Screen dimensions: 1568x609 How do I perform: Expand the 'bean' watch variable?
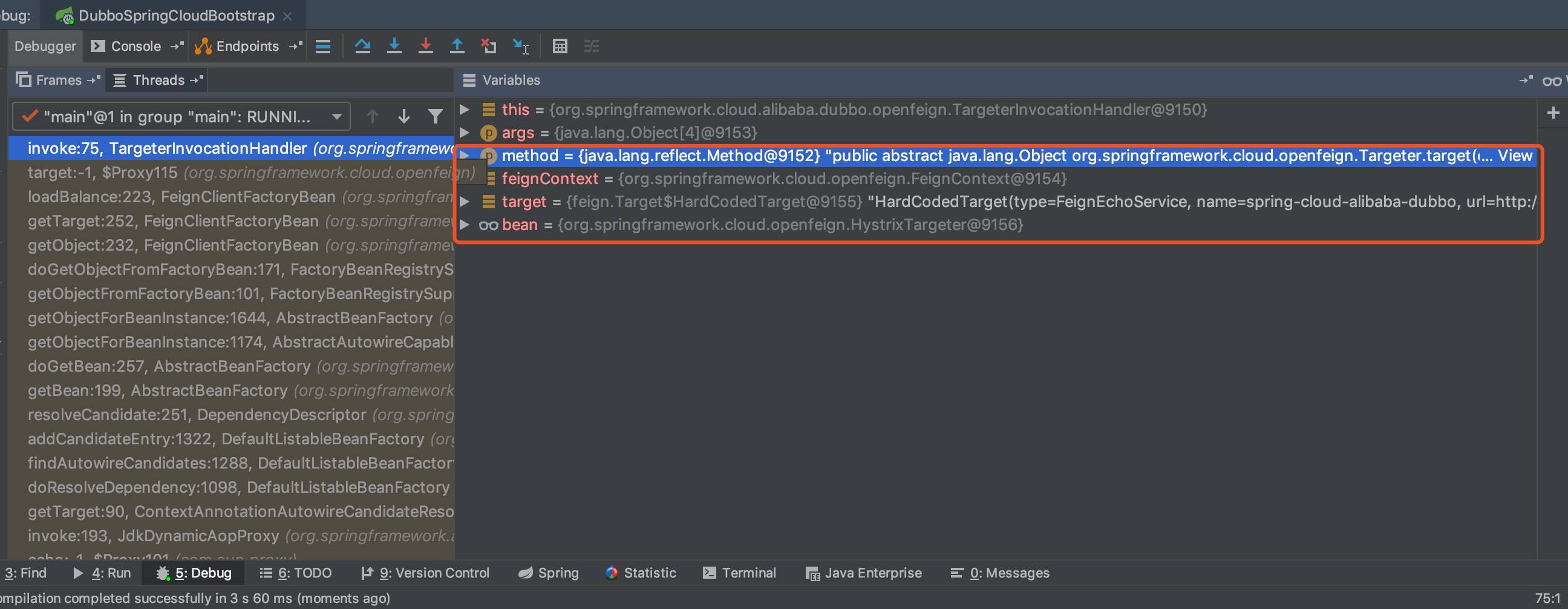(x=465, y=225)
